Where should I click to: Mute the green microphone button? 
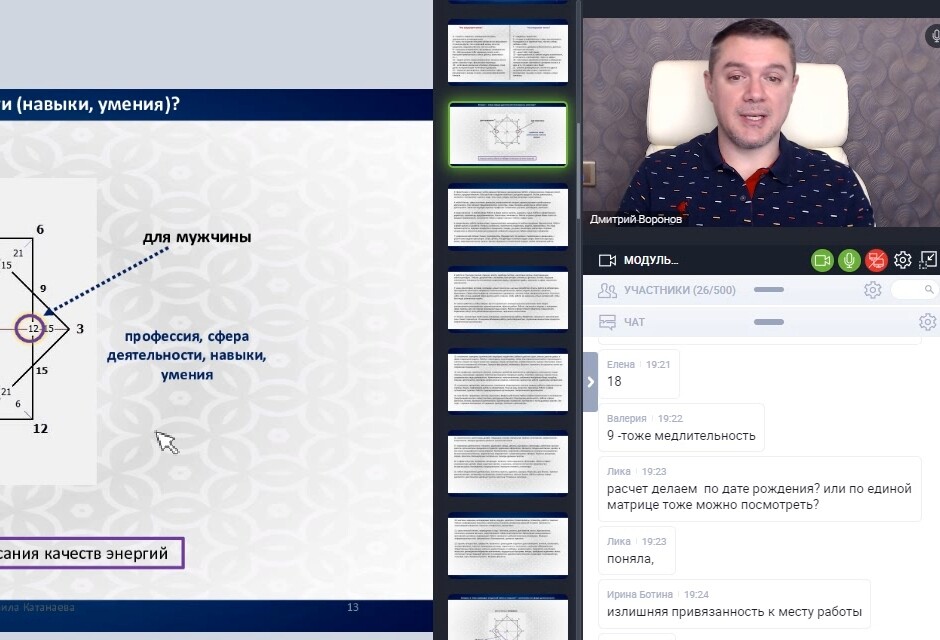coord(849,260)
